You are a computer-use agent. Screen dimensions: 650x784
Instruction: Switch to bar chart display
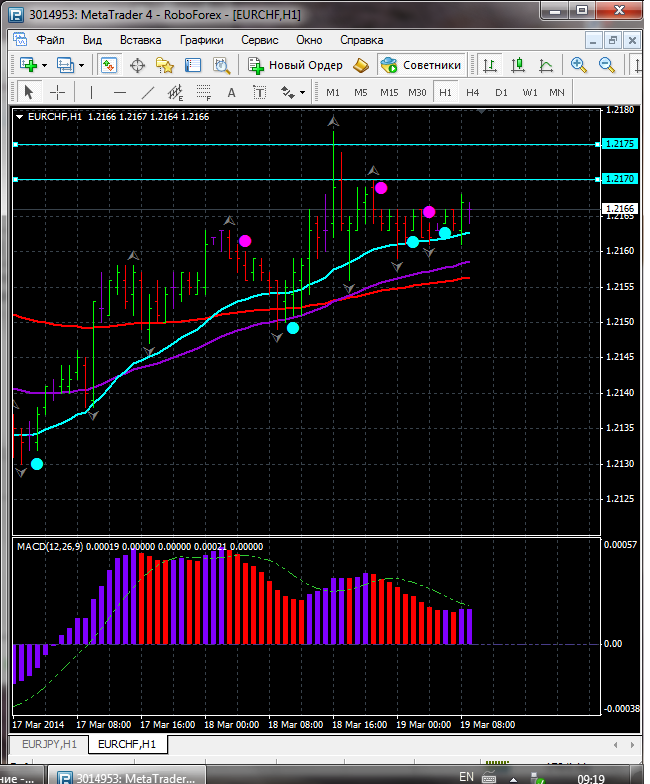coord(490,66)
